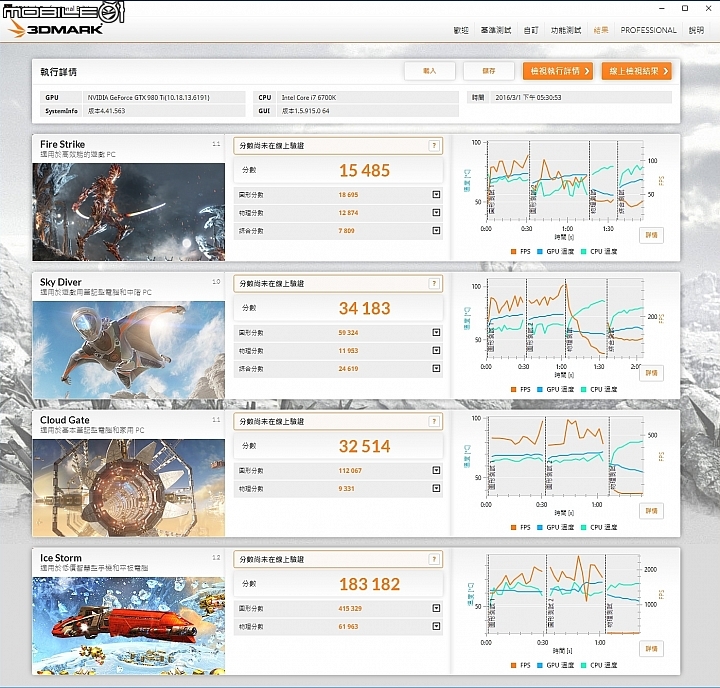Select the 結果 results tab
This screenshot has width=720, height=688.
[x=601, y=30]
